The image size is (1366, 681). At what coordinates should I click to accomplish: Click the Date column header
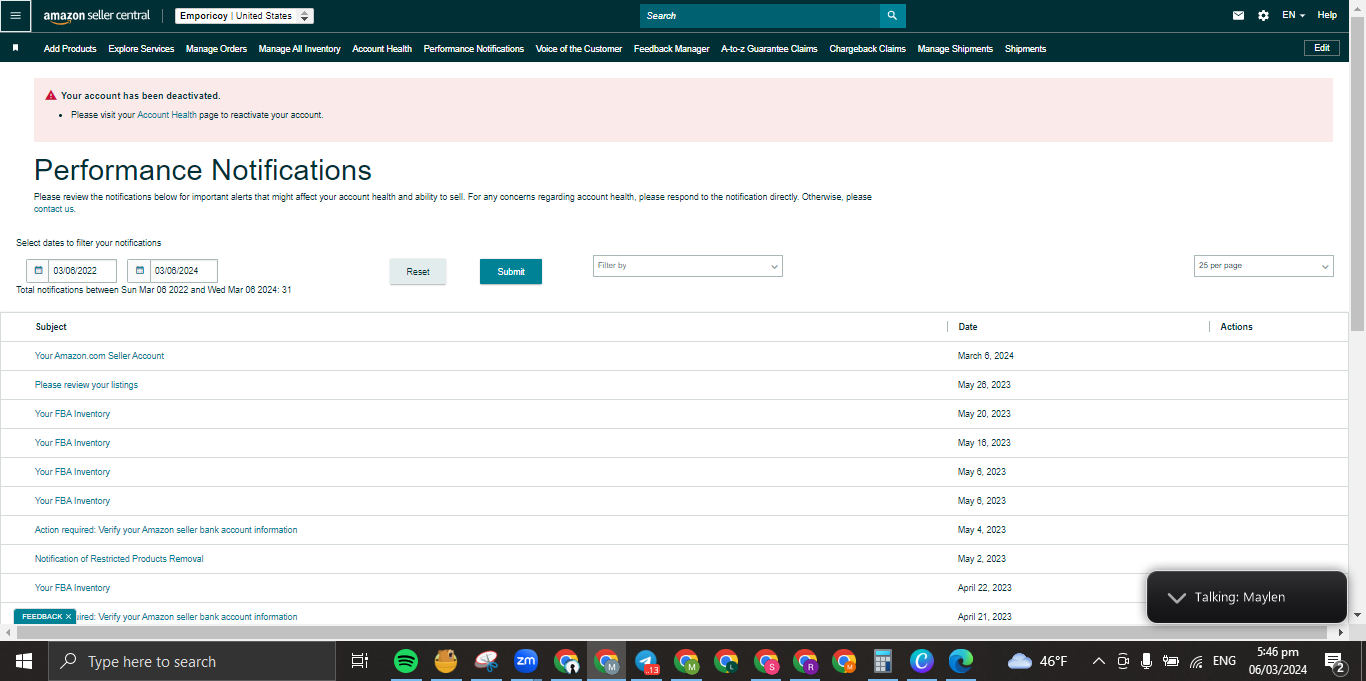click(x=968, y=327)
